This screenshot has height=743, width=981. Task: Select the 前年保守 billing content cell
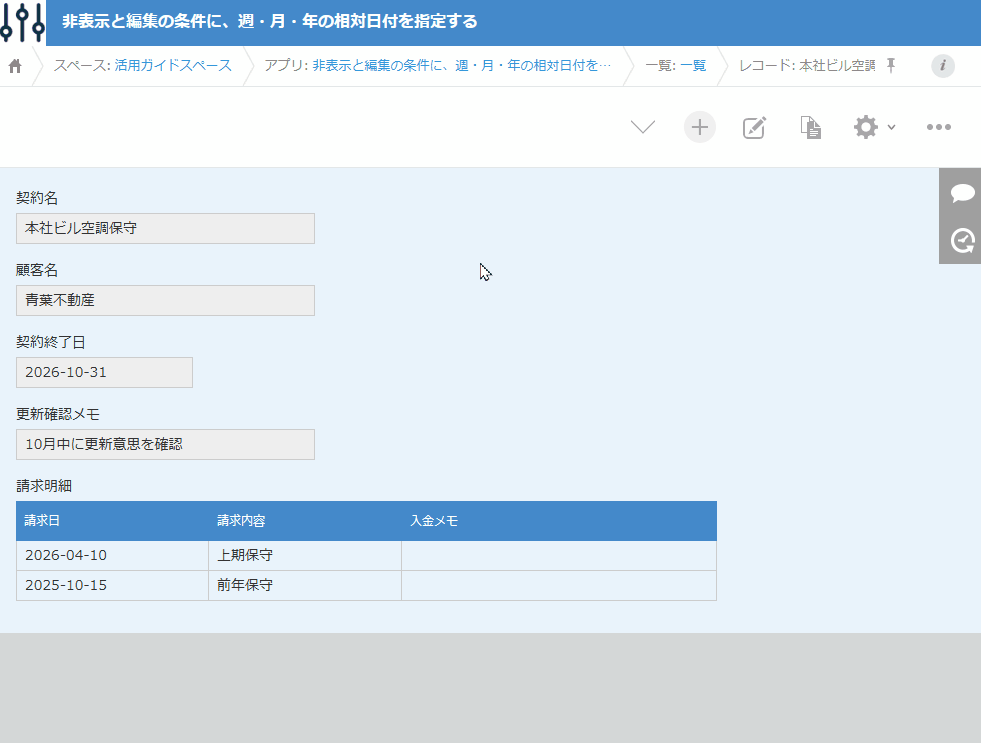tap(305, 585)
